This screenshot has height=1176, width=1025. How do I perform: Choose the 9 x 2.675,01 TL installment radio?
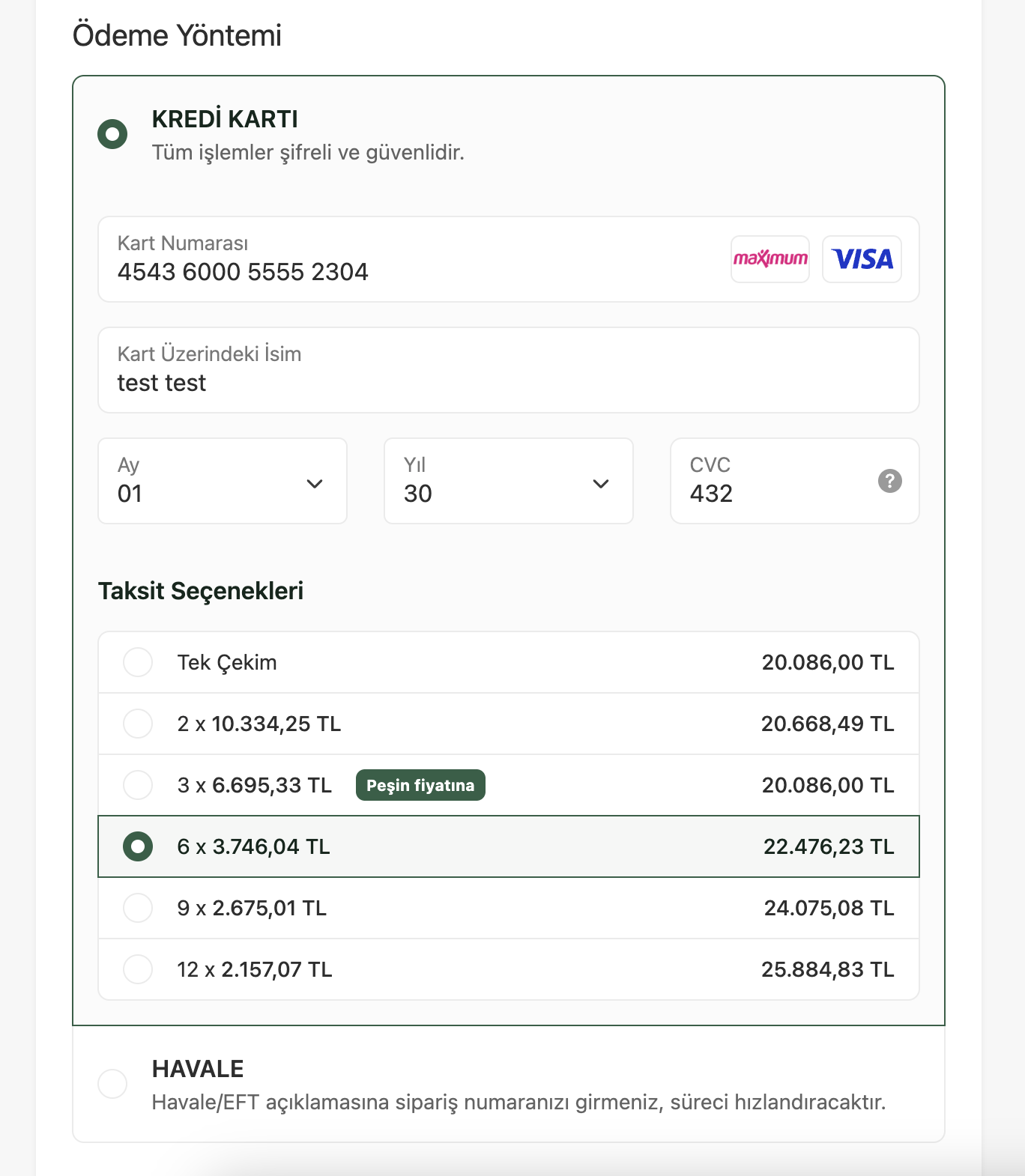pyautogui.click(x=138, y=908)
